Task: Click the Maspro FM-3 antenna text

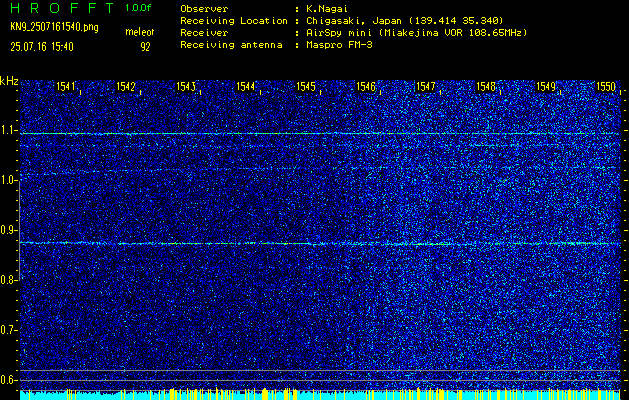Action: click(x=339, y=45)
